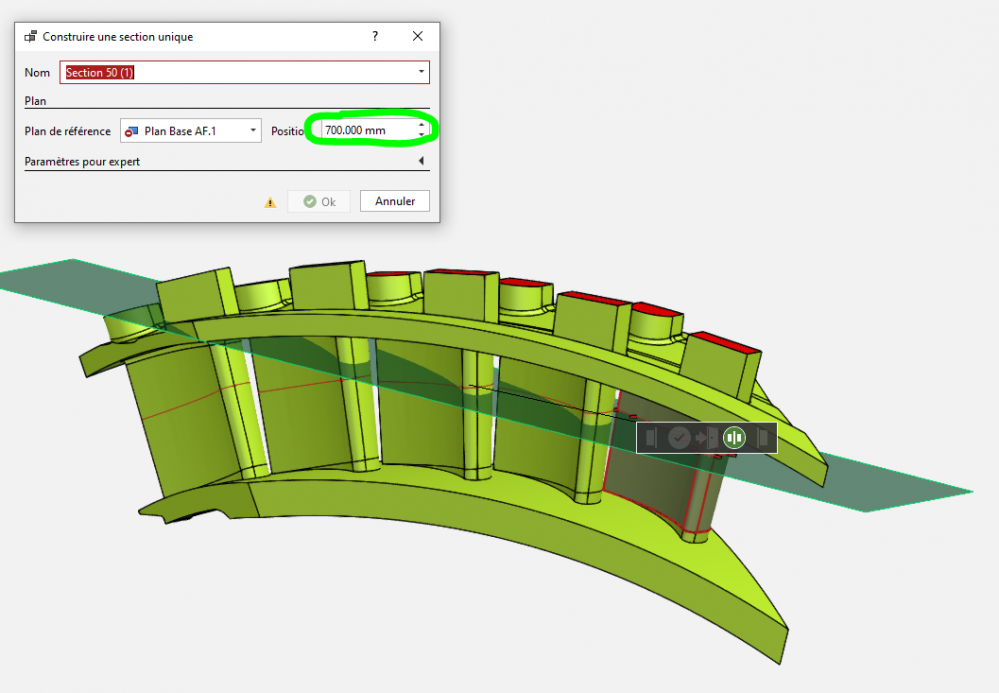Select right-side clipping icon in floating toolbar

762,437
